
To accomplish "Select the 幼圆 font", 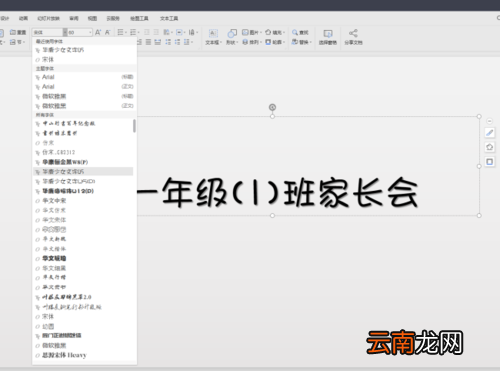I will [83, 326].
